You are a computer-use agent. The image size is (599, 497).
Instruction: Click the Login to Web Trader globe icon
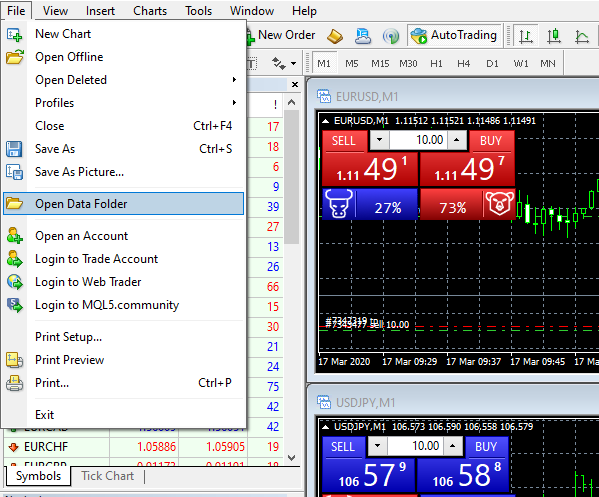[15, 282]
